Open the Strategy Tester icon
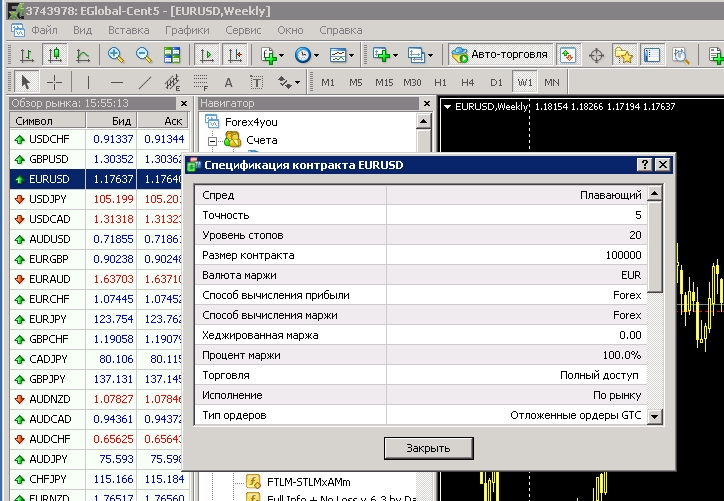 [681, 55]
